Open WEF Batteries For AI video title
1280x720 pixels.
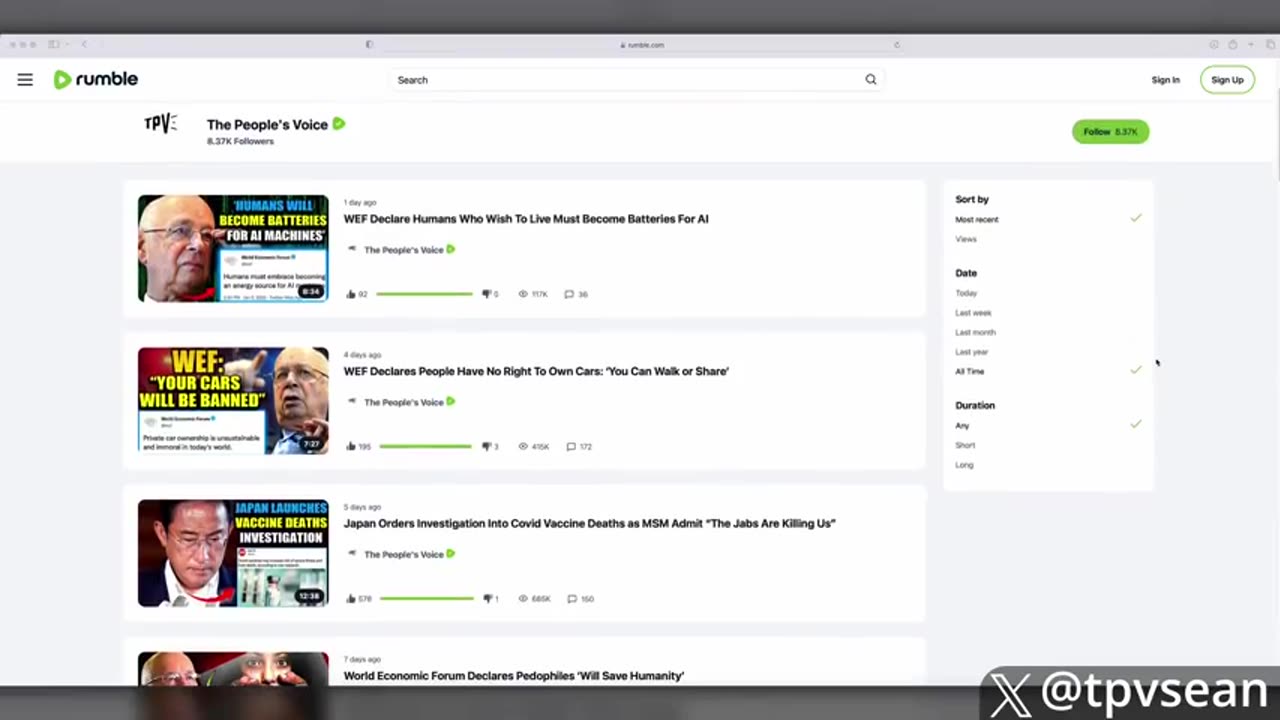tap(526, 219)
